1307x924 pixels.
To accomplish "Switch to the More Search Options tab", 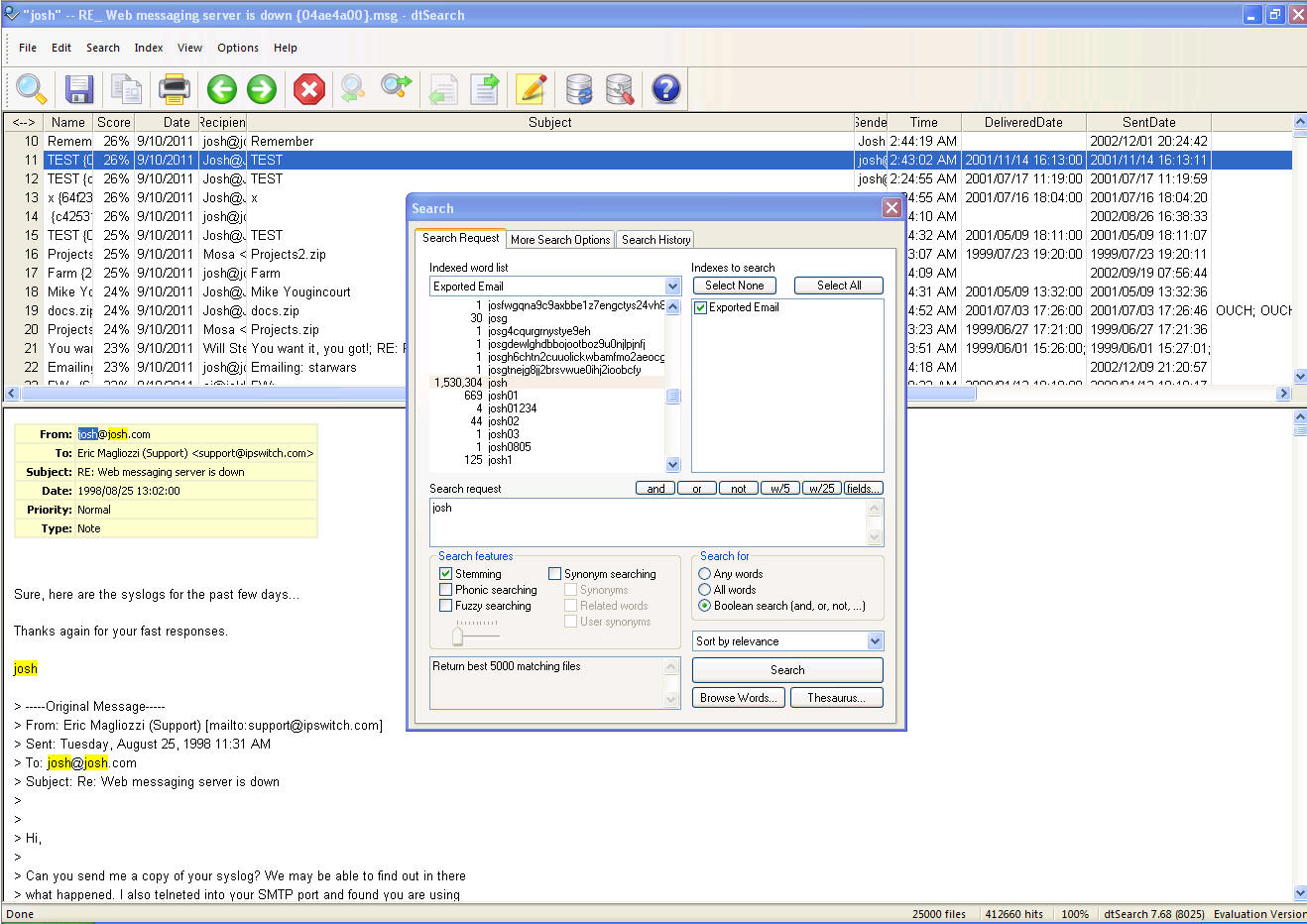I will click(x=560, y=240).
